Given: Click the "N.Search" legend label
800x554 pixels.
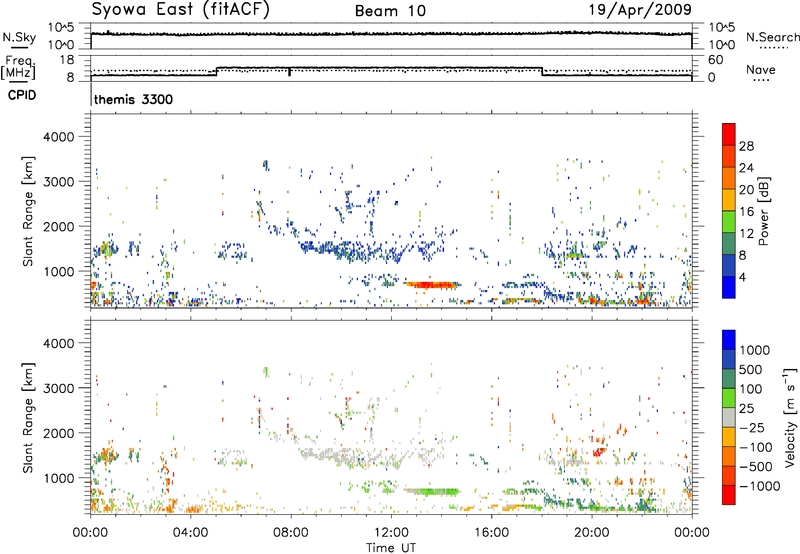Looking at the screenshot, I should (772, 37).
